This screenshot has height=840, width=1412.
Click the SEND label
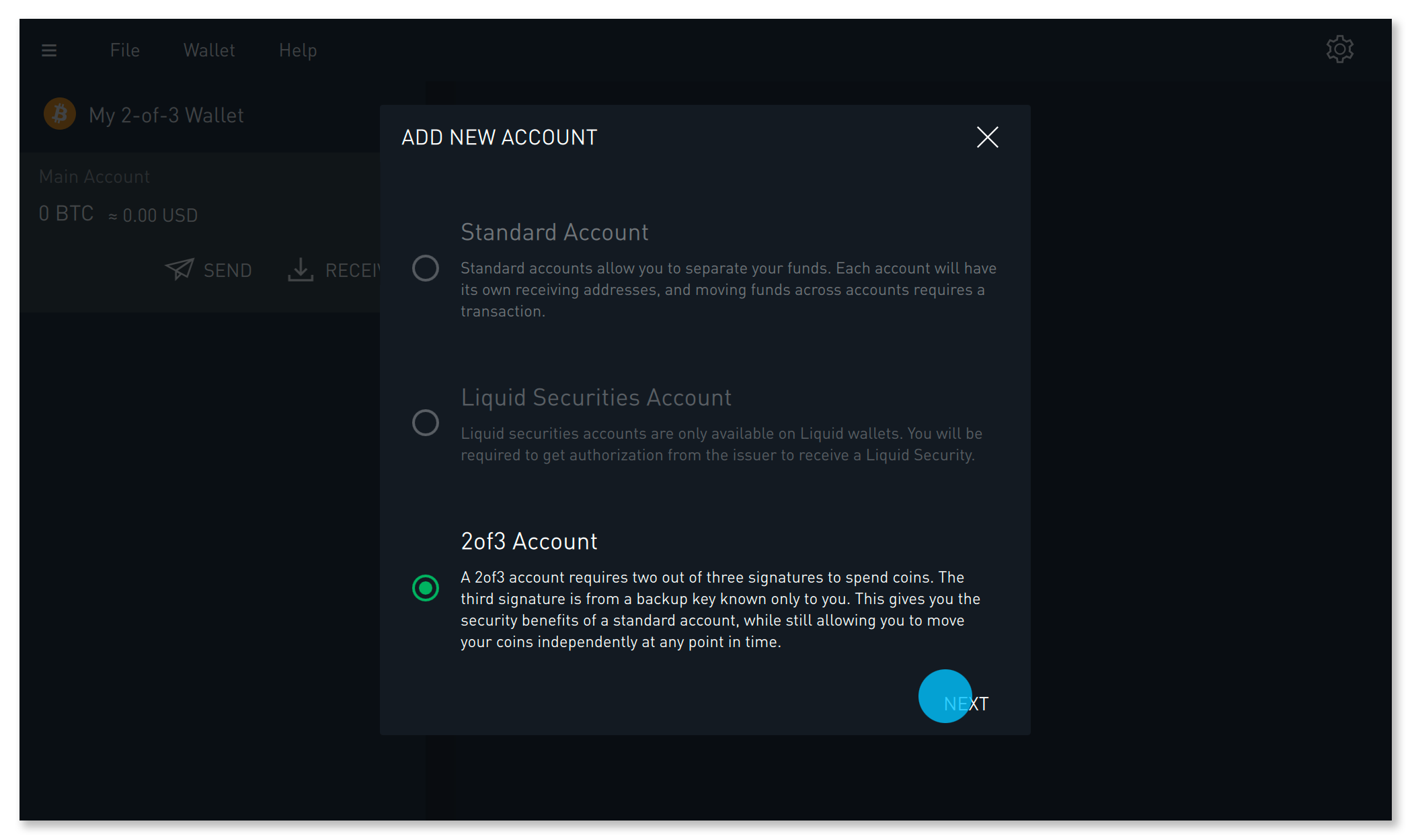227,270
